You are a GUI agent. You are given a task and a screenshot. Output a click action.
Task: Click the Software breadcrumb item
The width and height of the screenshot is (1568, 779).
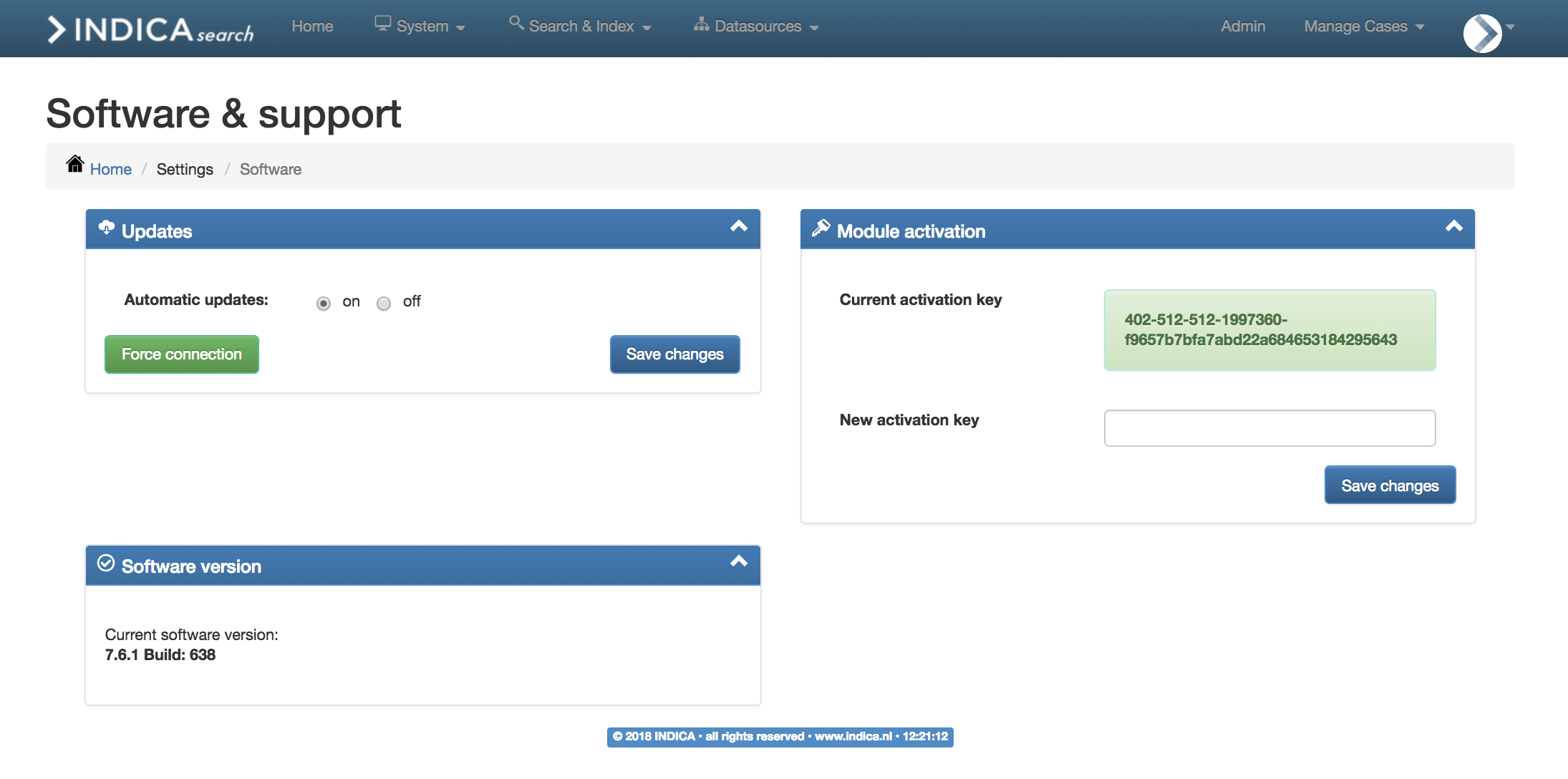[x=271, y=170]
